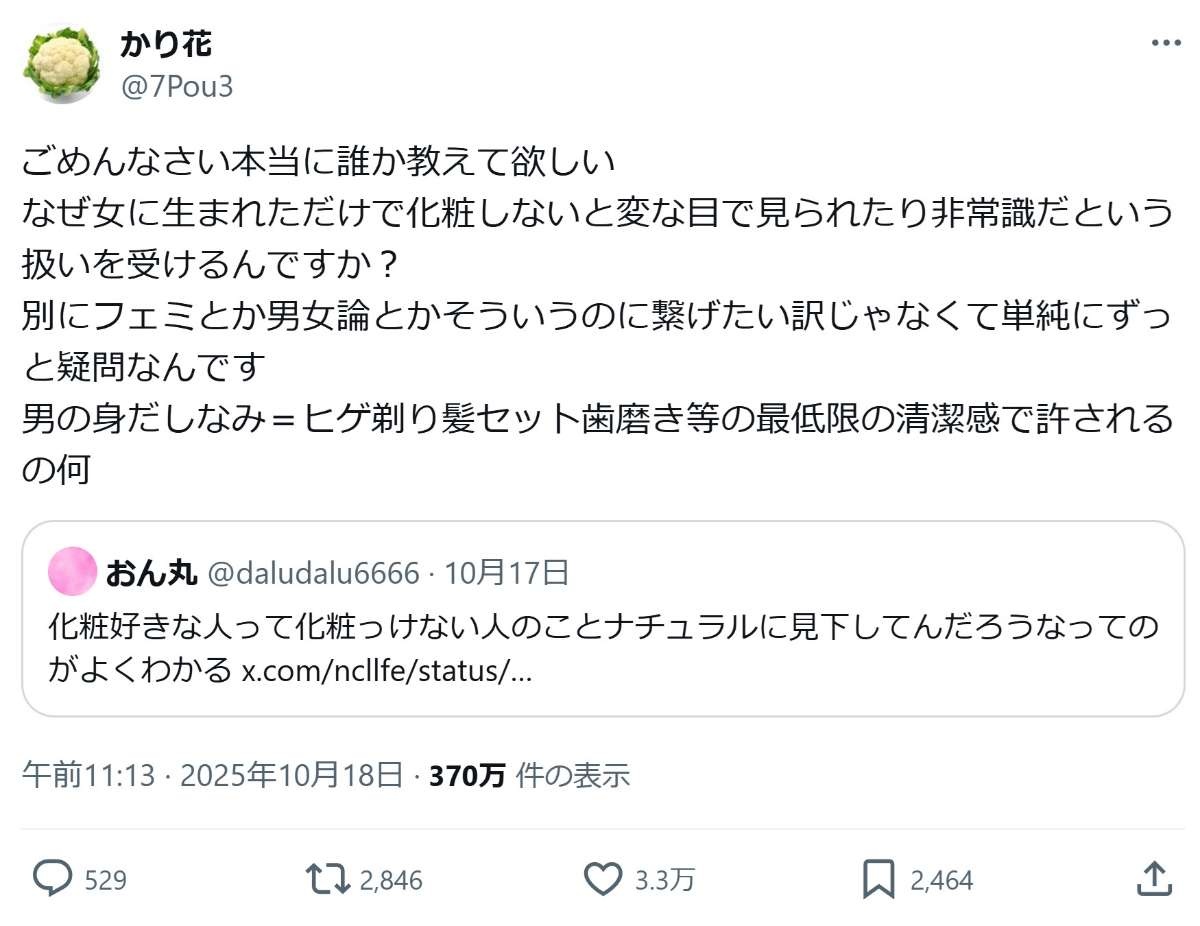Screen dimensions: 1200x926
Task: Bookmark this post
Action: click(878, 879)
